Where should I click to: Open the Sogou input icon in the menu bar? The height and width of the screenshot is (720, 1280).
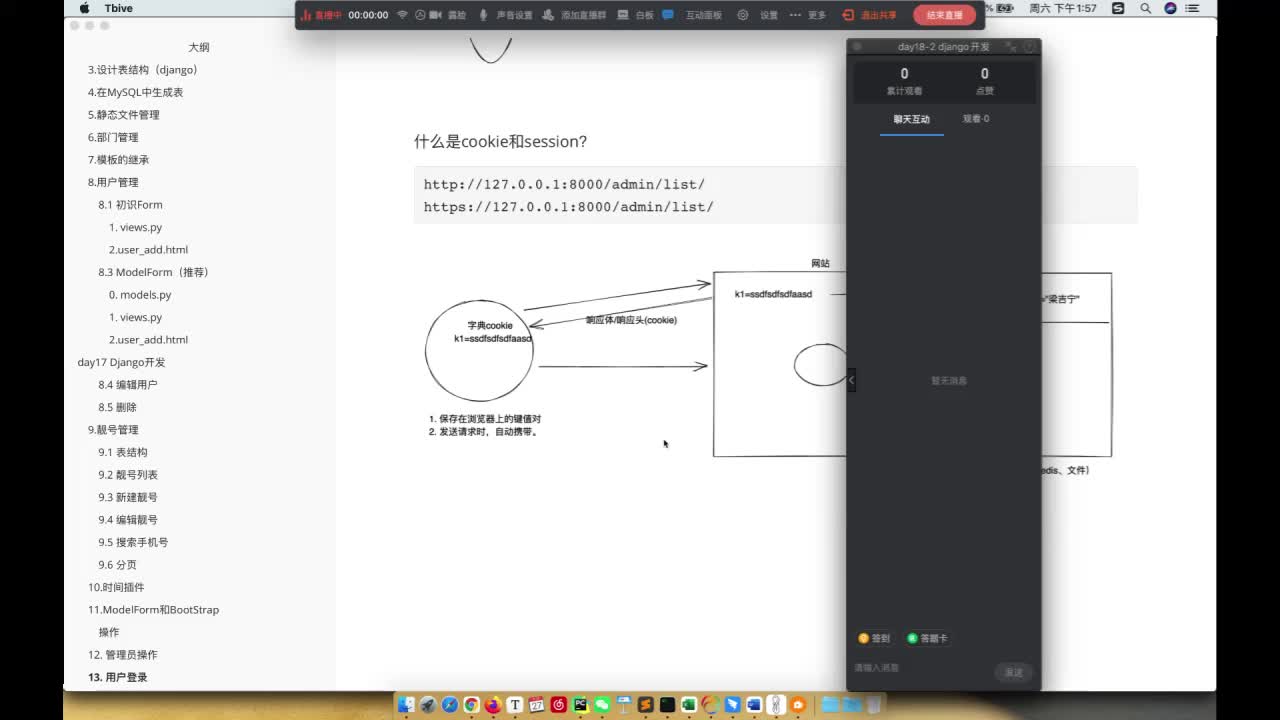click(x=1118, y=8)
